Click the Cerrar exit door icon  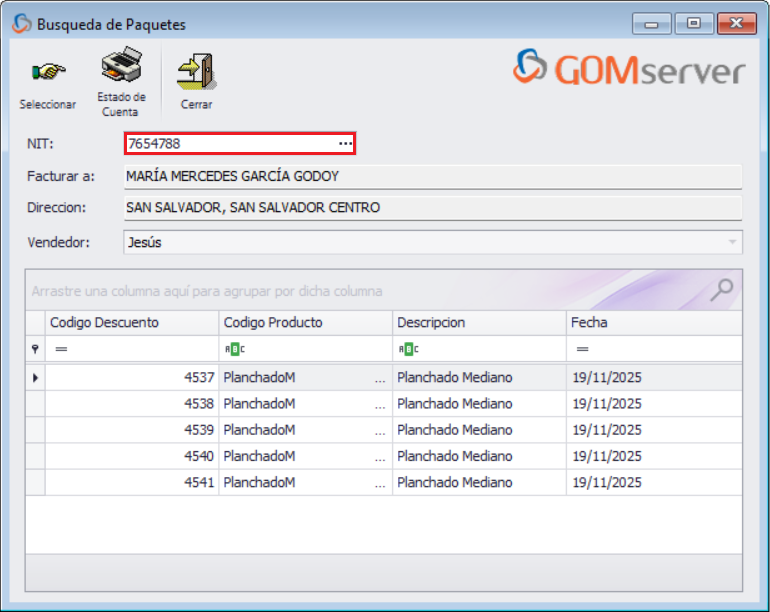196,72
